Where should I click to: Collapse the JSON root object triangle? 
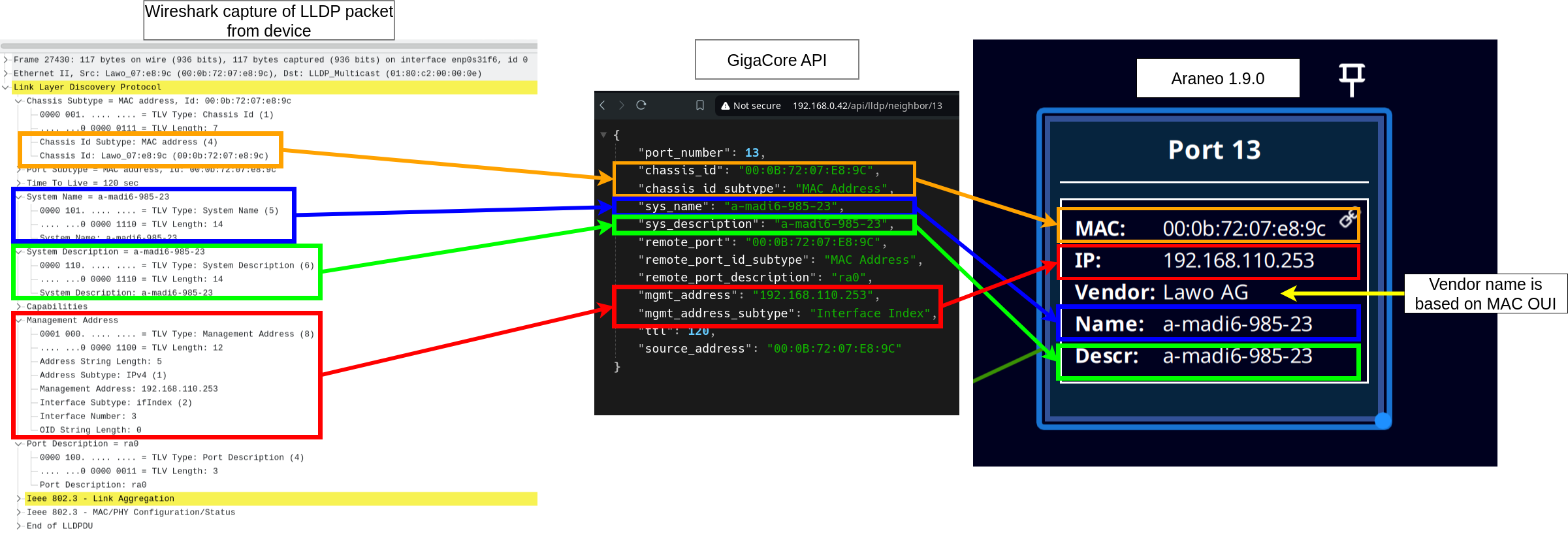(x=603, y=135)
